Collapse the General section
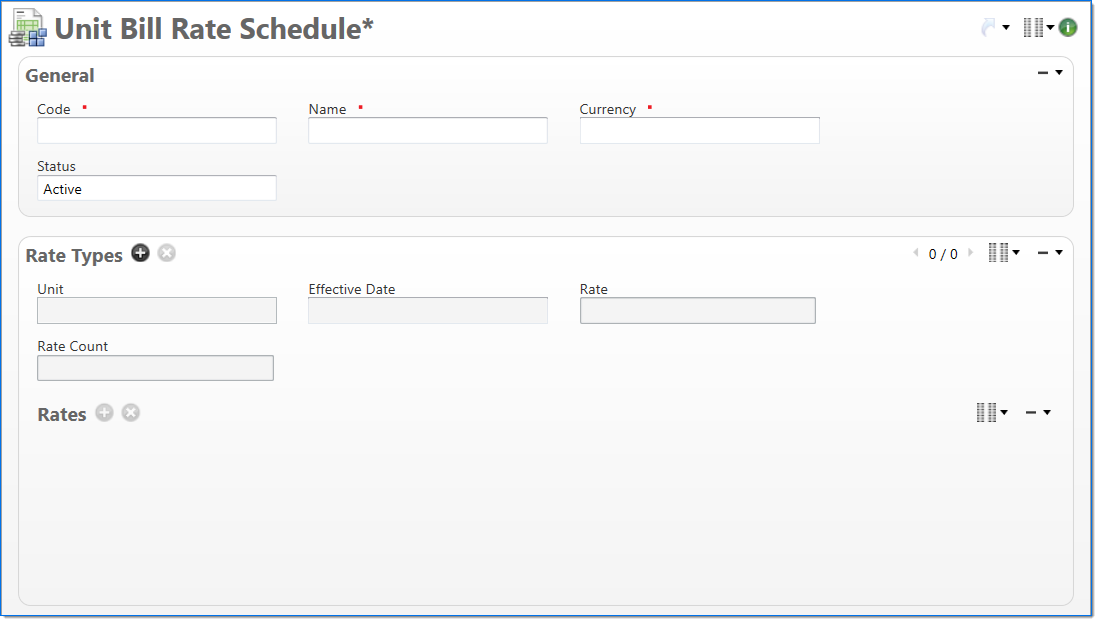Viewport: 1098px width, 622px height. point(1044,73)
